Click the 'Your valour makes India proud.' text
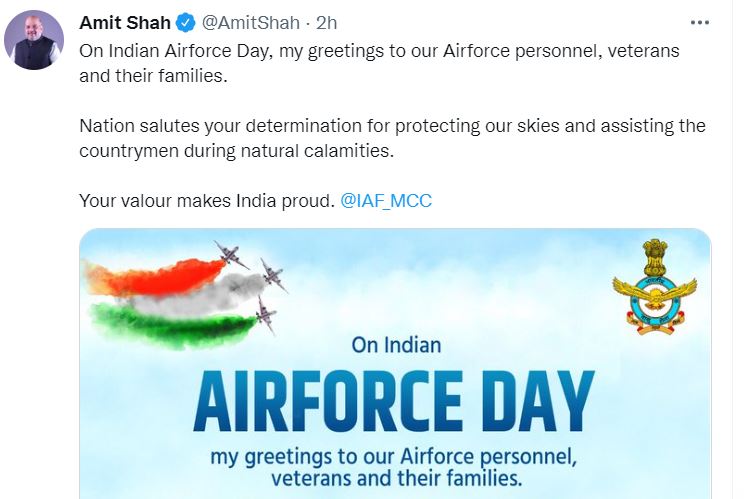This screenshot has width=744, height=499. (205, 200)
